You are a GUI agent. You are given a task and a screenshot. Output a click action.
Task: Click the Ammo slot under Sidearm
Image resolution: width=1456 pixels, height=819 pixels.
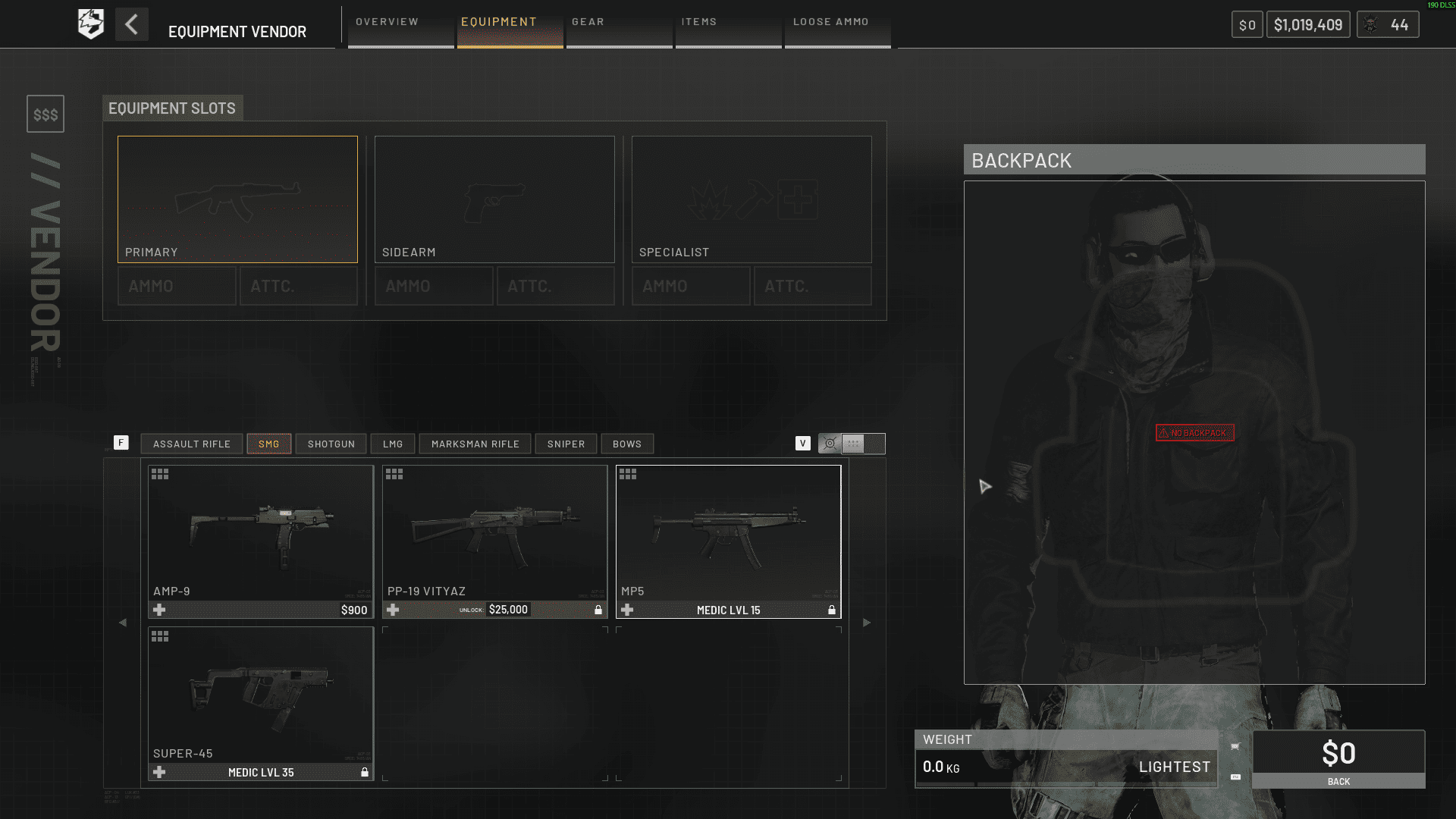point(434,286)
